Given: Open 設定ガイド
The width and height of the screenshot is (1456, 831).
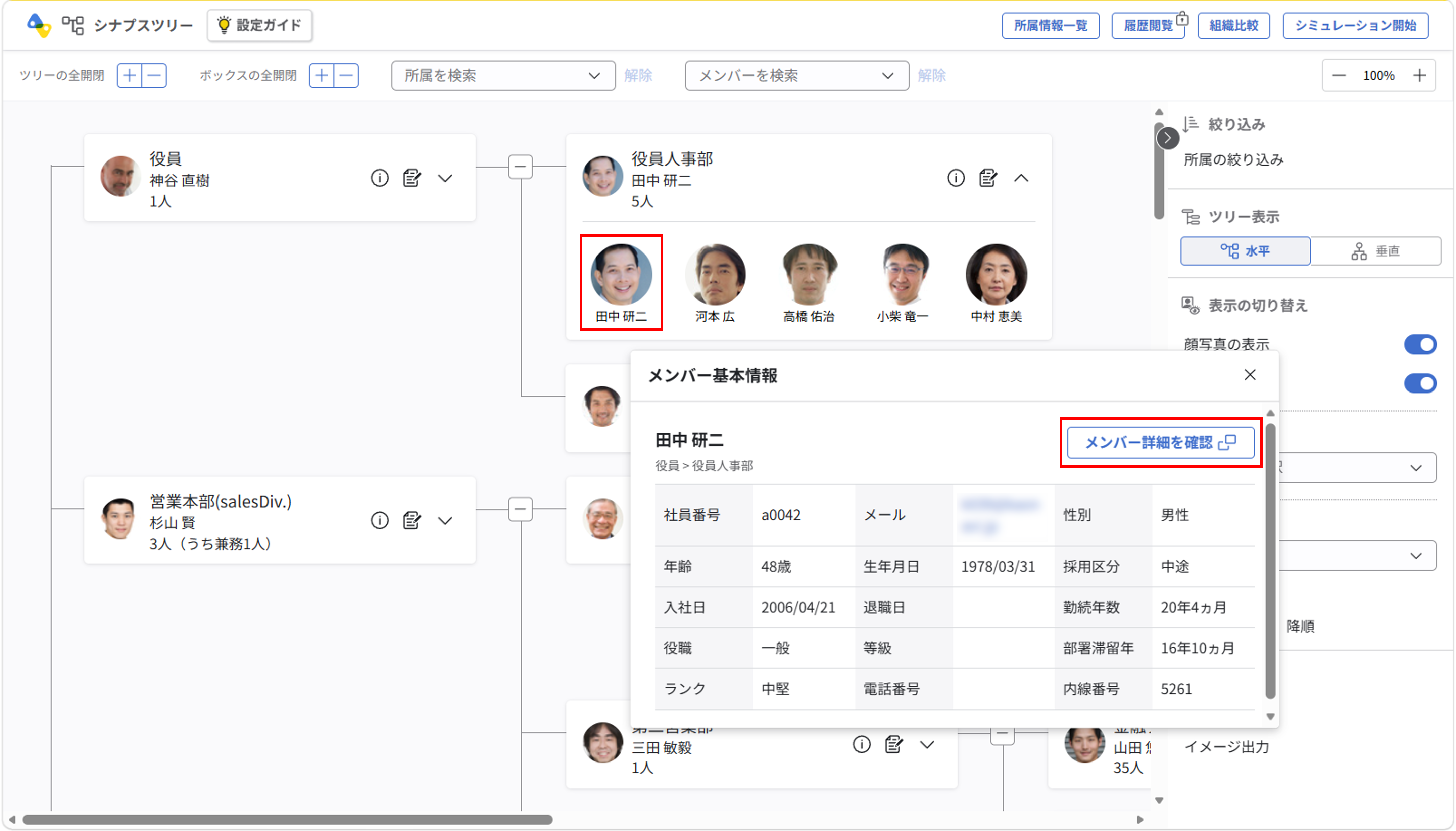Looking at the screenshot, I should tap(259, 25).
